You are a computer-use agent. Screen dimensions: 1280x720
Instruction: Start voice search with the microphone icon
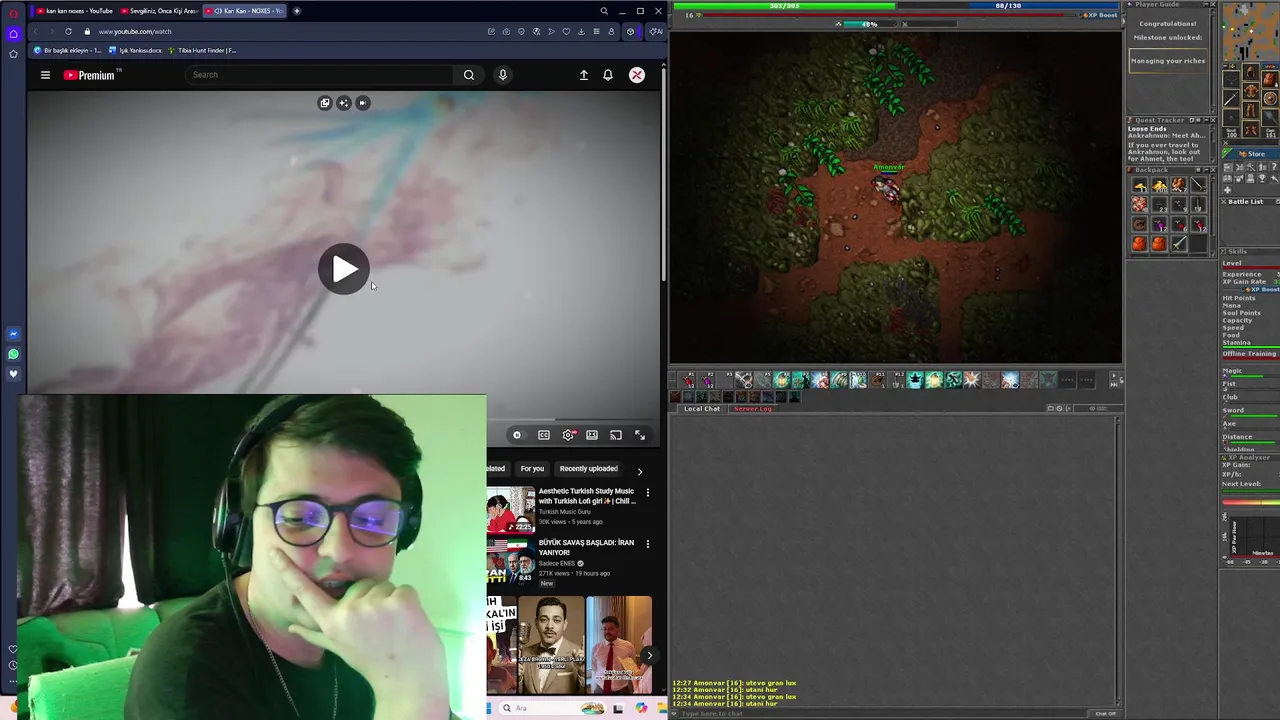(x=503, y=75)
